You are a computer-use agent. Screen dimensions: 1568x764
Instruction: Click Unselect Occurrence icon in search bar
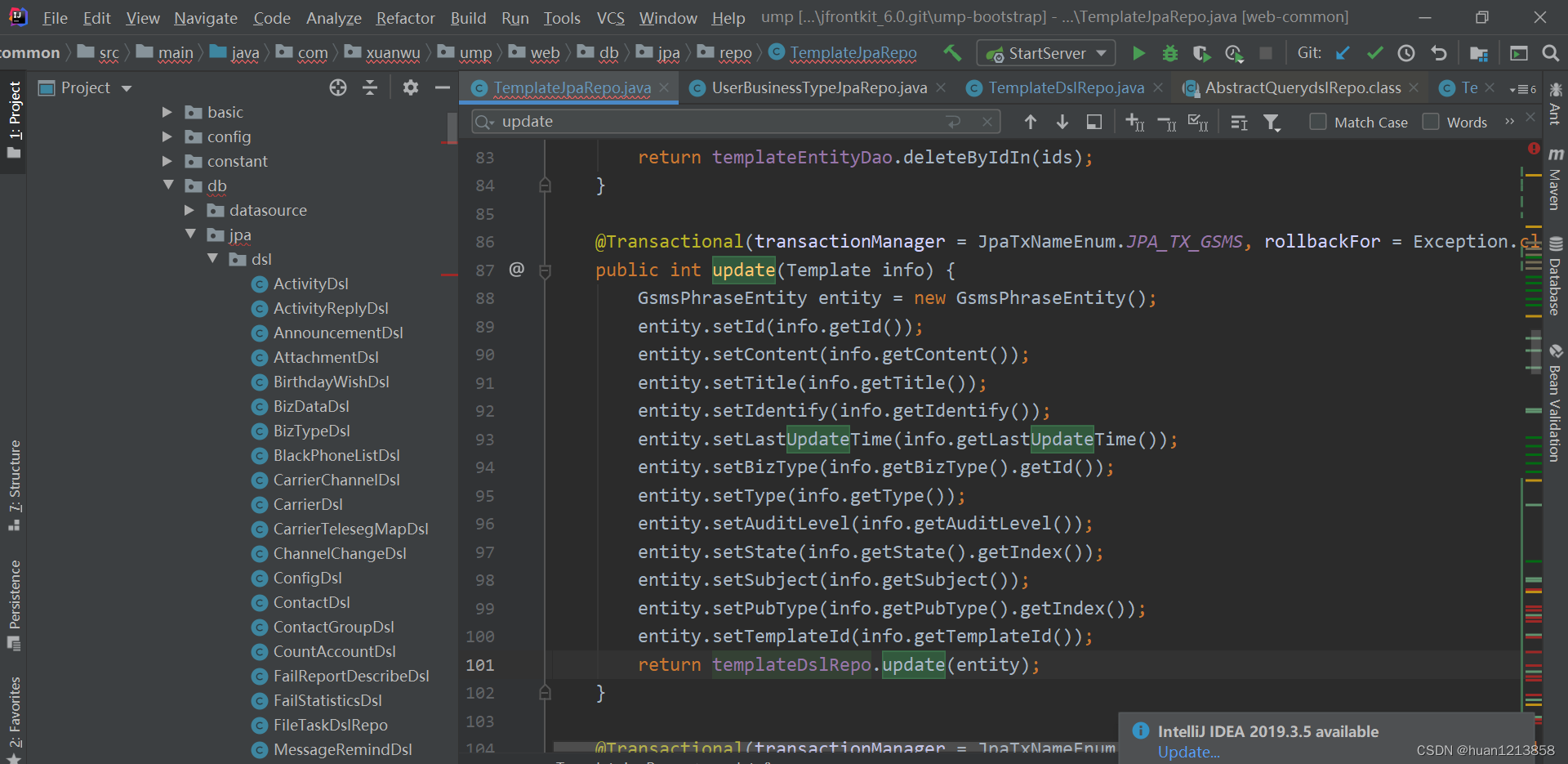1167,123
